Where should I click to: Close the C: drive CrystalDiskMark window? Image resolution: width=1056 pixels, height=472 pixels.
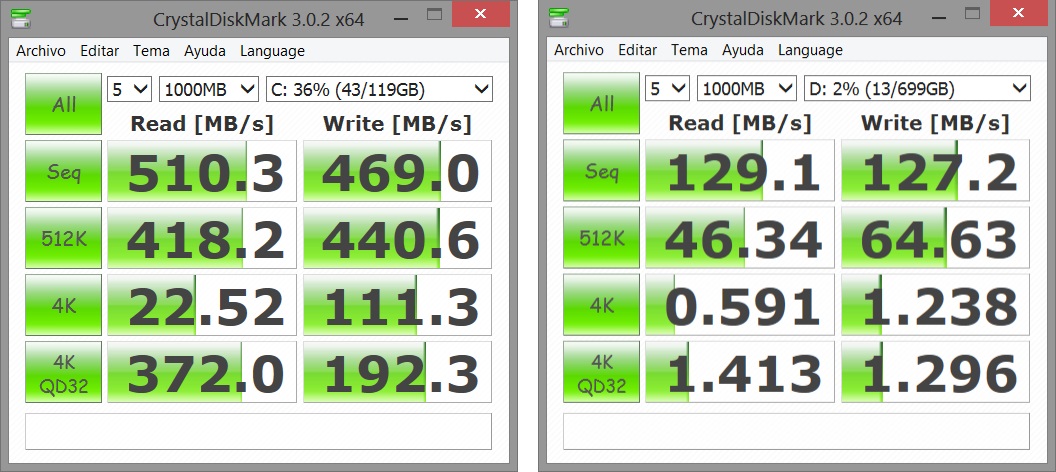[480, 15]
